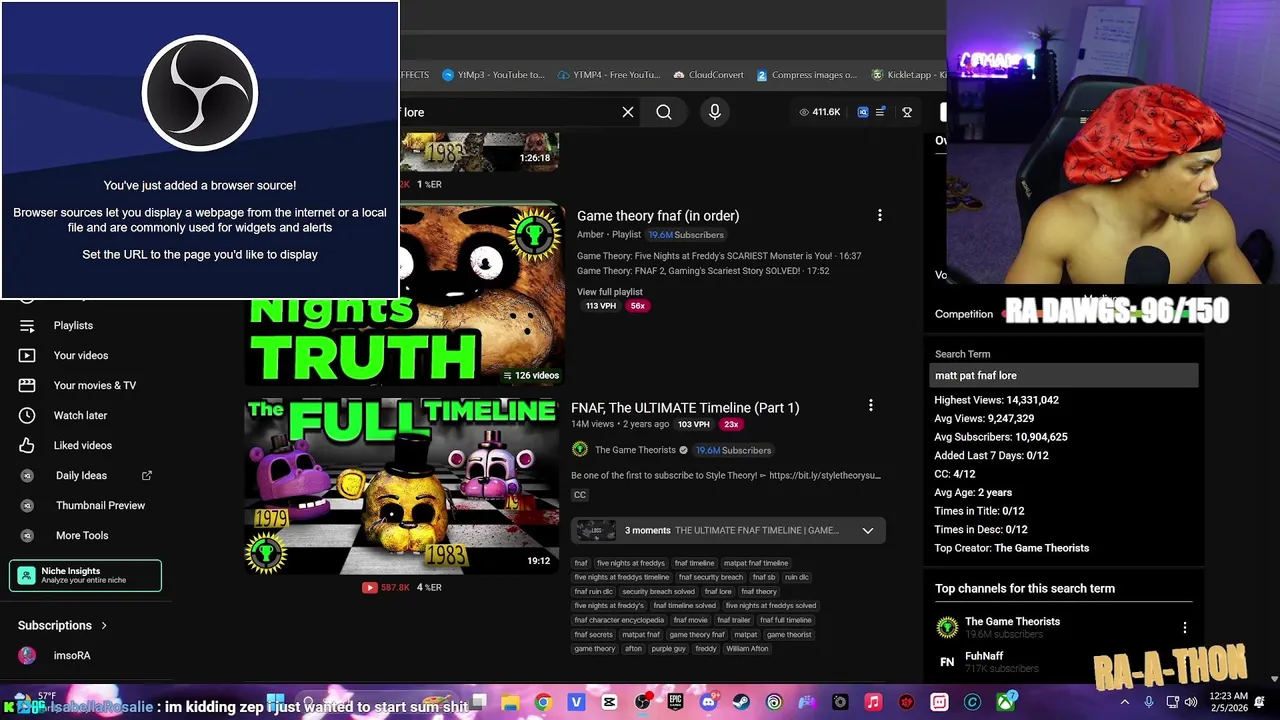Open imsoRA subscription channel
Viewport: 1280px width, 720px height.
72,655
